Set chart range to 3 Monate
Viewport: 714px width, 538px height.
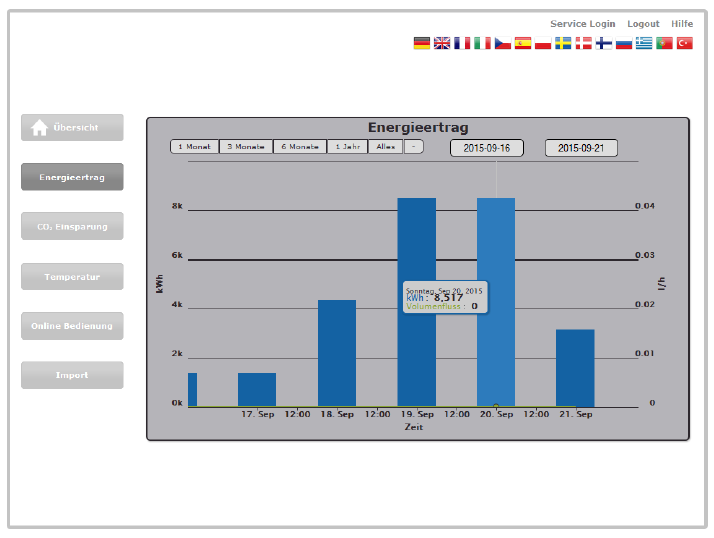246,147
